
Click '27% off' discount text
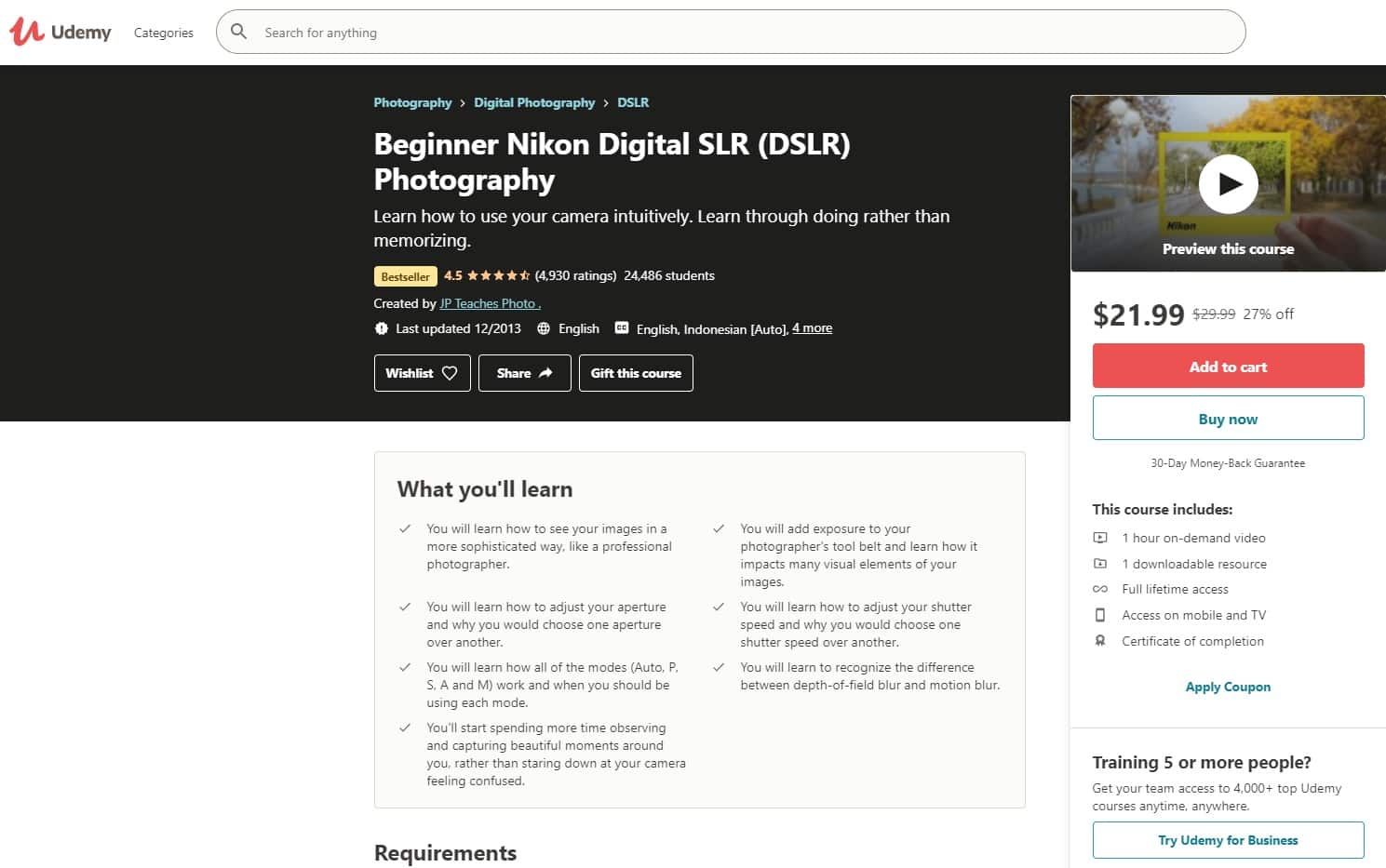coord(1268,314)
